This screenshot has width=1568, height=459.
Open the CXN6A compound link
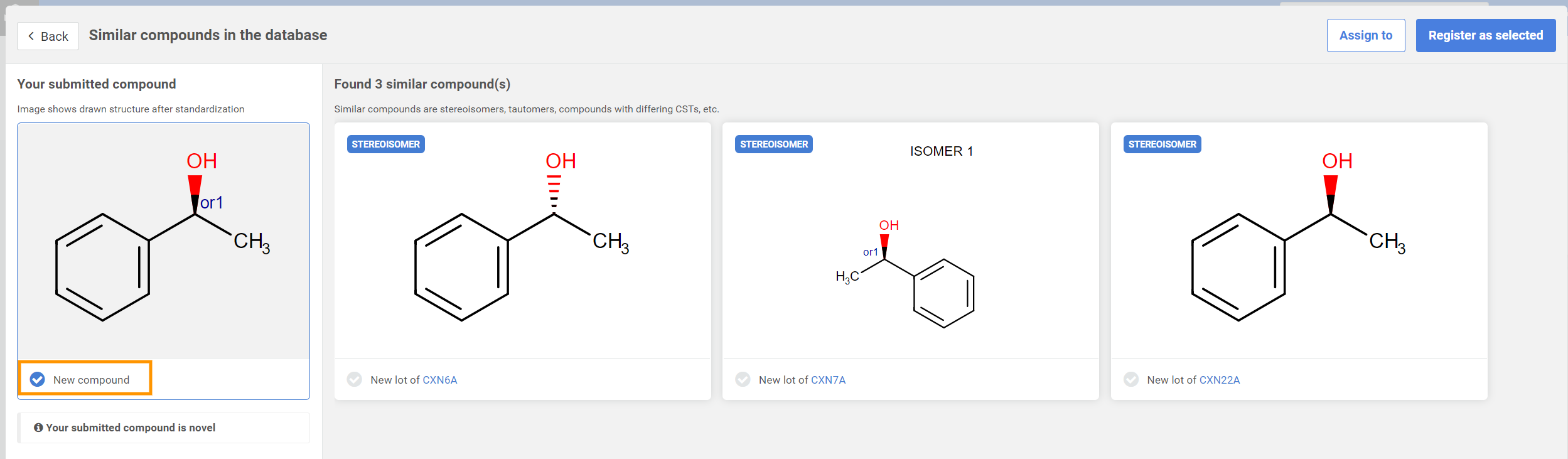pyautogui.click(x=439, y=380)
